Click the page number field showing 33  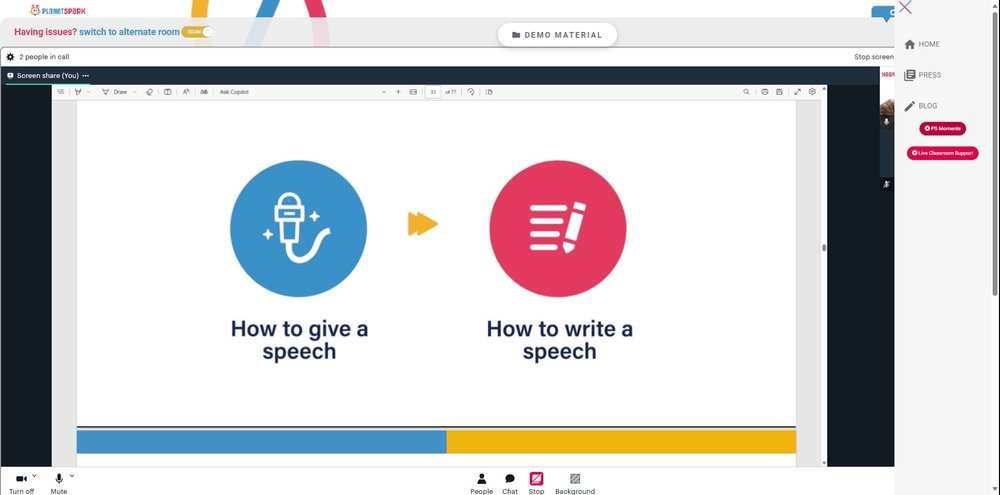tap(433, 92)
